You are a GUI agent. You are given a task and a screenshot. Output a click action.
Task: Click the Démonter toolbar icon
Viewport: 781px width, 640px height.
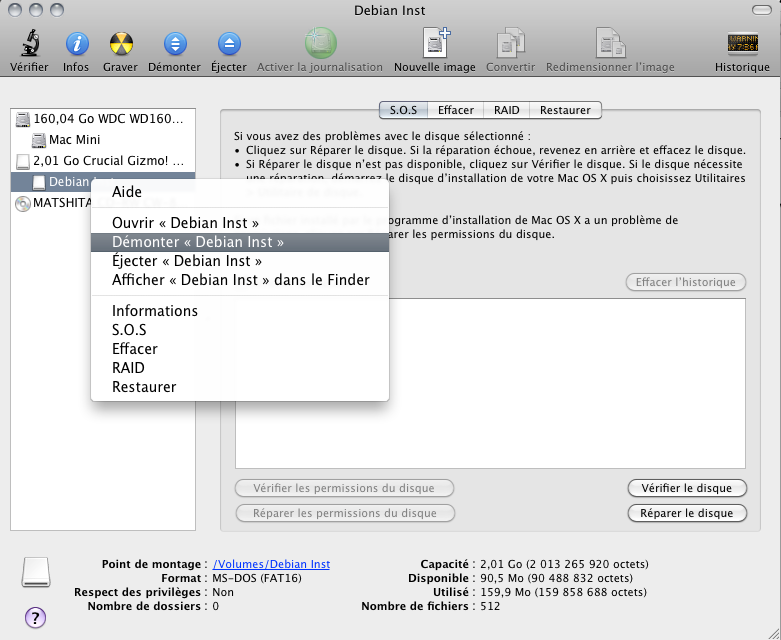pos(174,44)
